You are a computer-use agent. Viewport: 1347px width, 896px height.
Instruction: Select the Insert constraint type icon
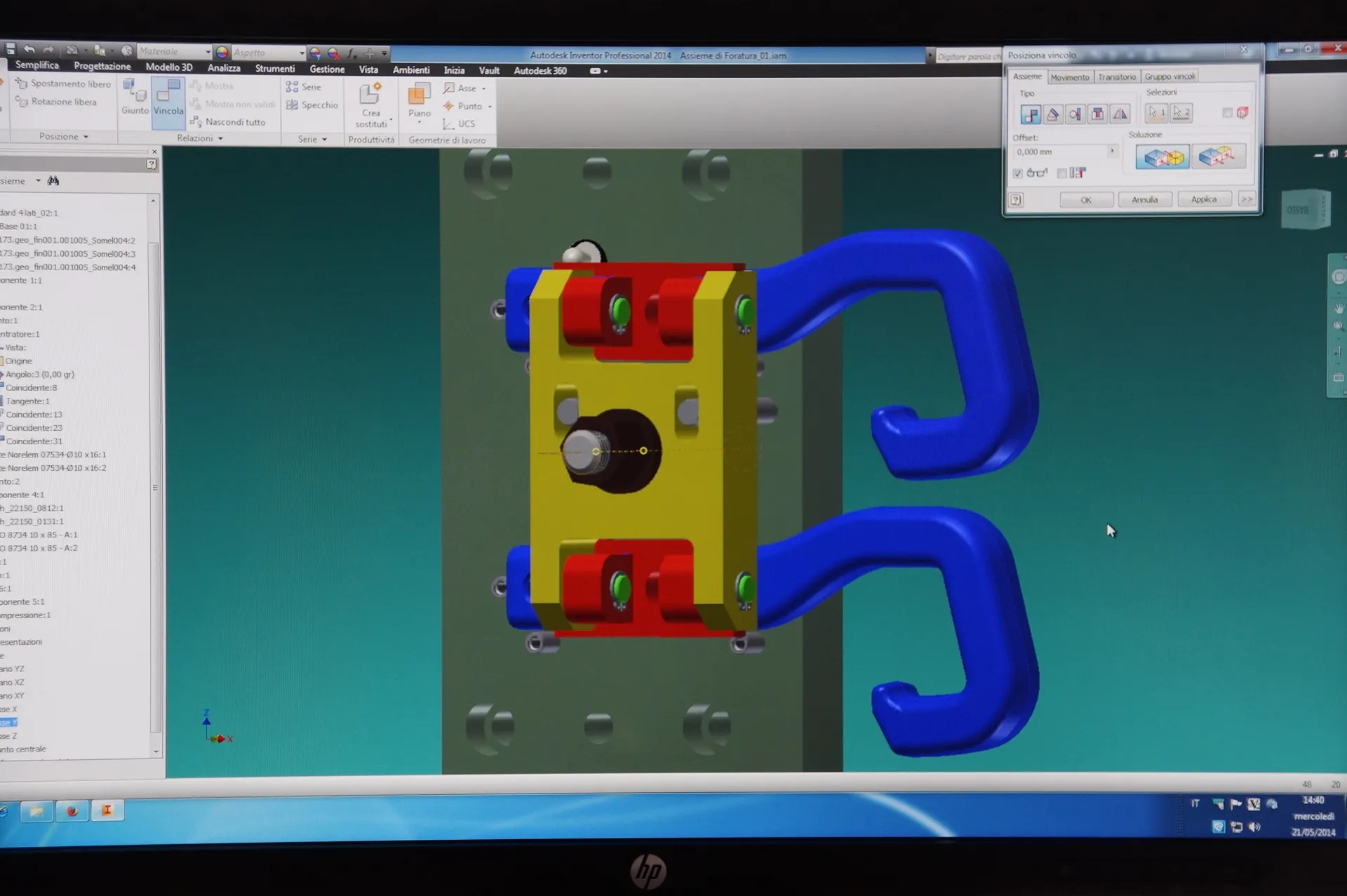(1098, 114)
